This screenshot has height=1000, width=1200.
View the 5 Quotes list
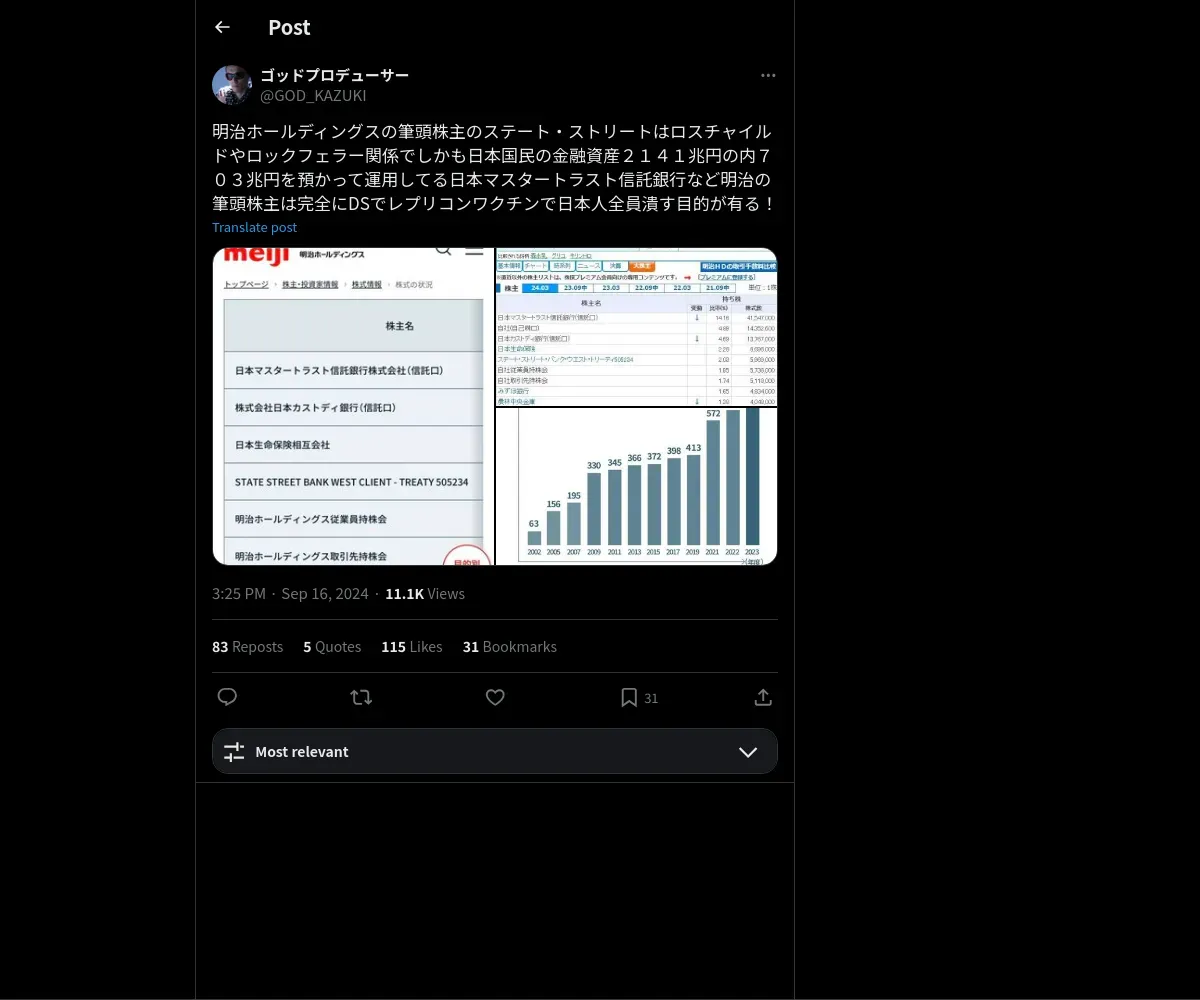[x=332, y=647]
